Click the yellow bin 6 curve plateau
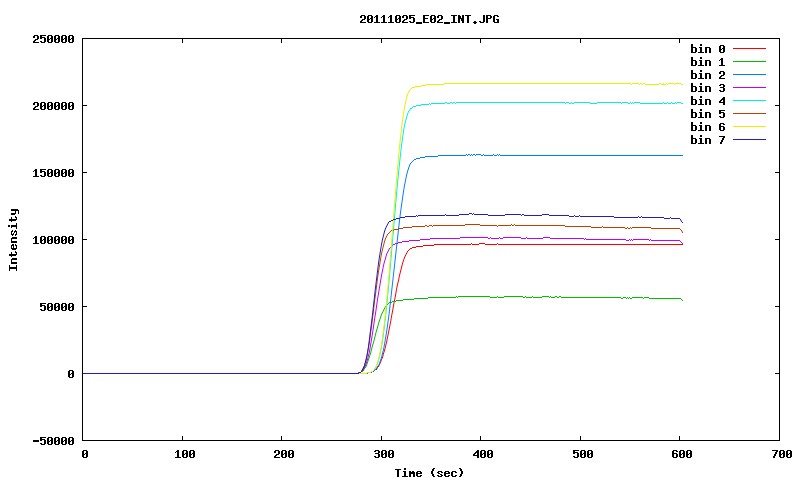This screenshot has width=800, height=480. [548, 84]
